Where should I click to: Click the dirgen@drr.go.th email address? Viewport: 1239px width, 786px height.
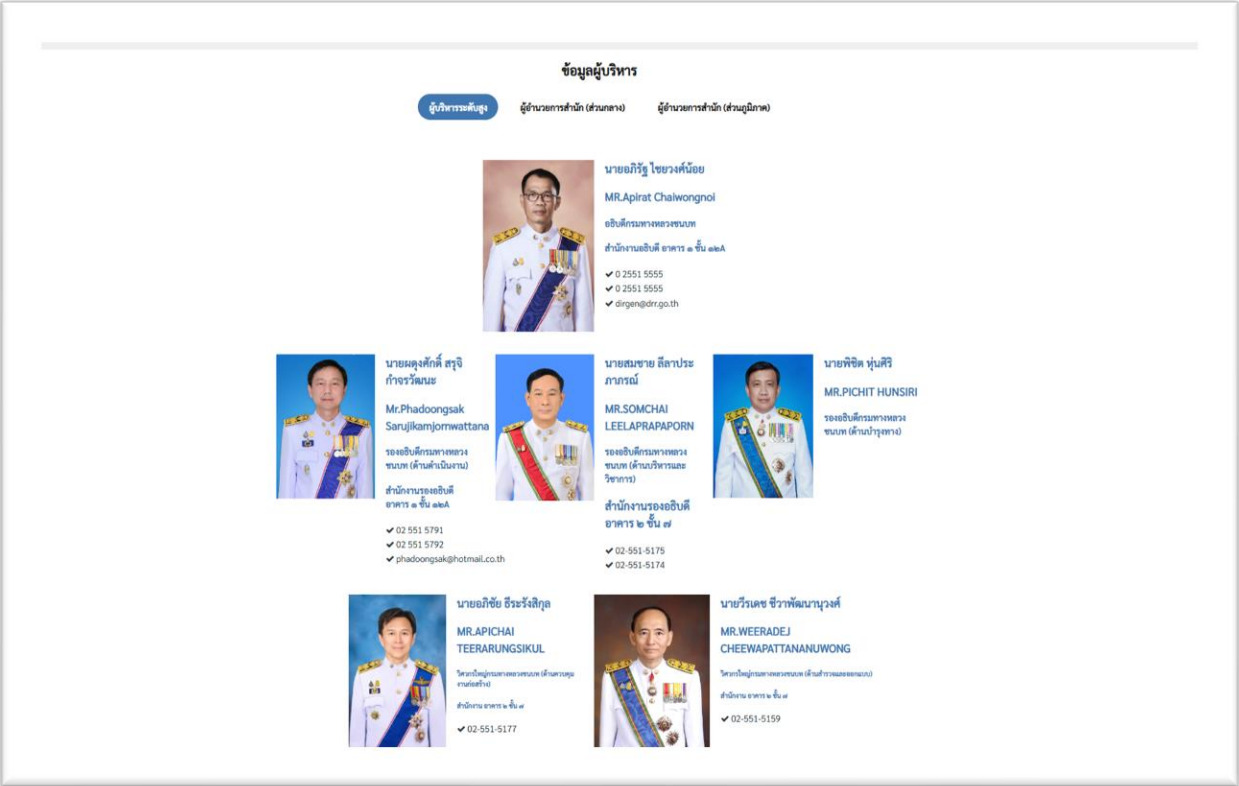(646, 304)
